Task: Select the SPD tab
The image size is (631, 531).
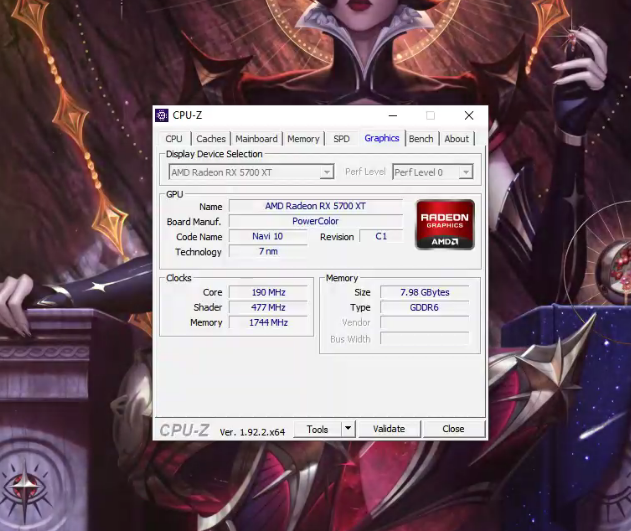Action: pos(341,139)
